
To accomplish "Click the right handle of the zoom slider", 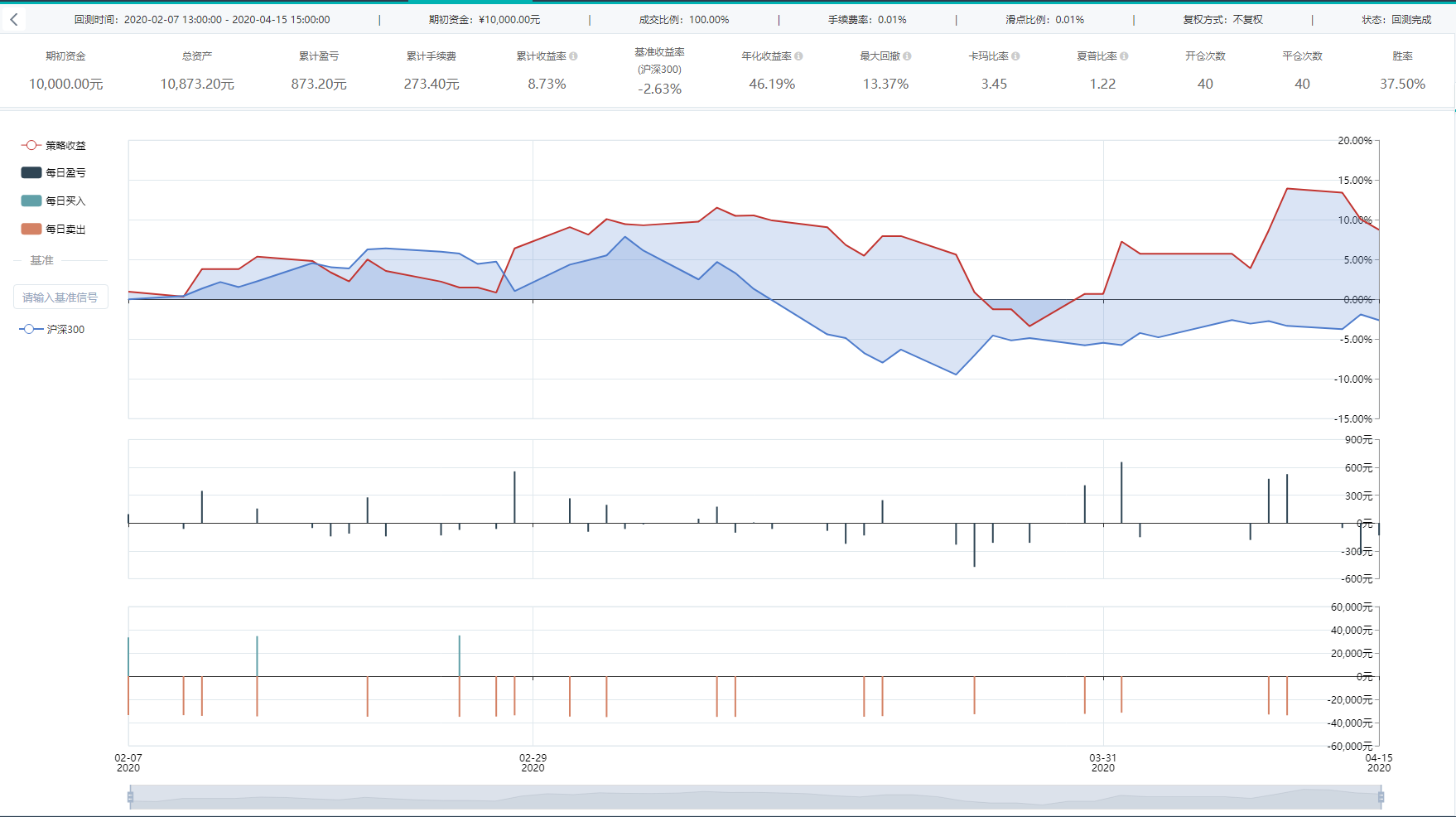I will click(1381, 797).
